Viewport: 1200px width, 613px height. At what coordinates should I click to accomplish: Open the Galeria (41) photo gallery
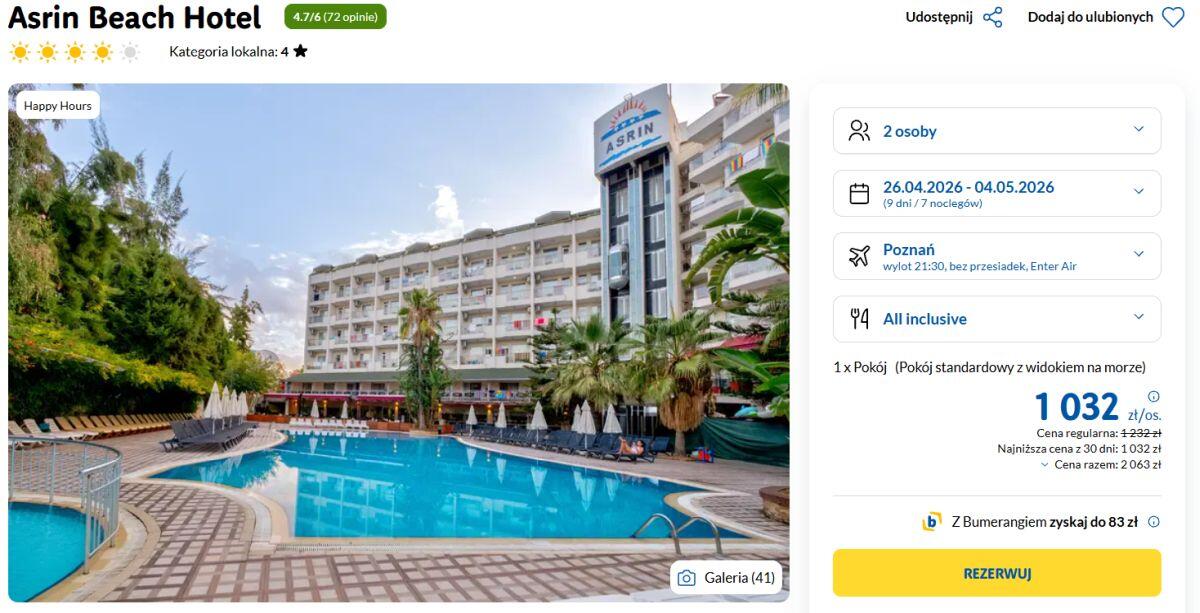(x=726, y=577)
